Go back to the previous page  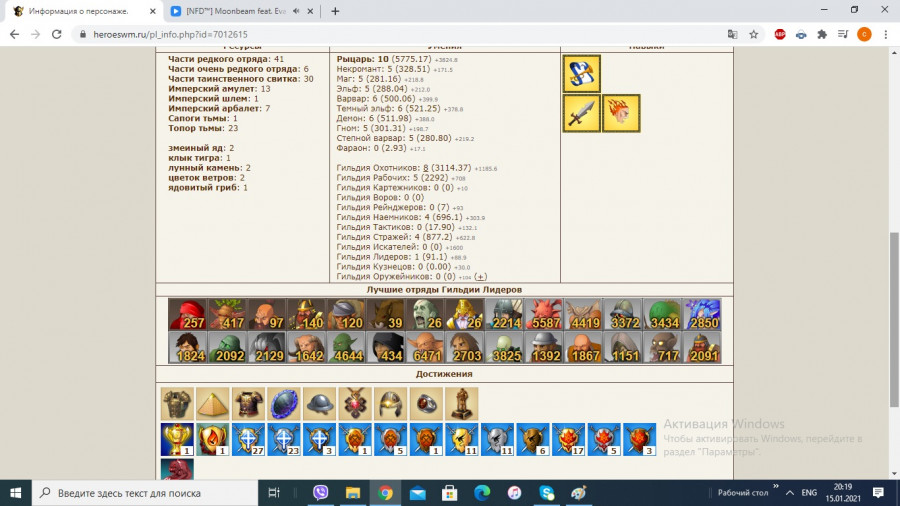[x=14, y=34]
